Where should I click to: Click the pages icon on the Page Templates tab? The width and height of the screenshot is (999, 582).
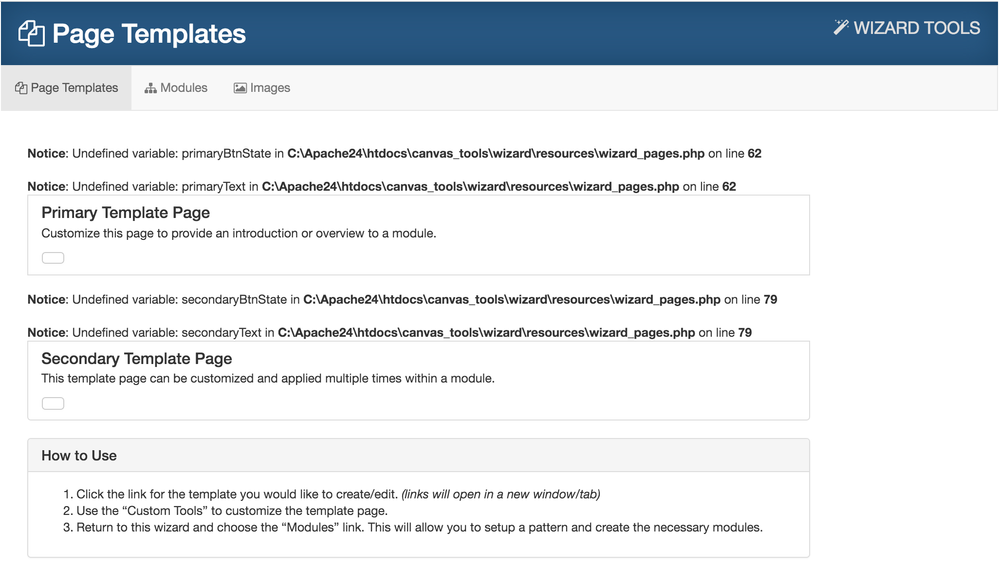pyautogui.click(x=21, y=88)
